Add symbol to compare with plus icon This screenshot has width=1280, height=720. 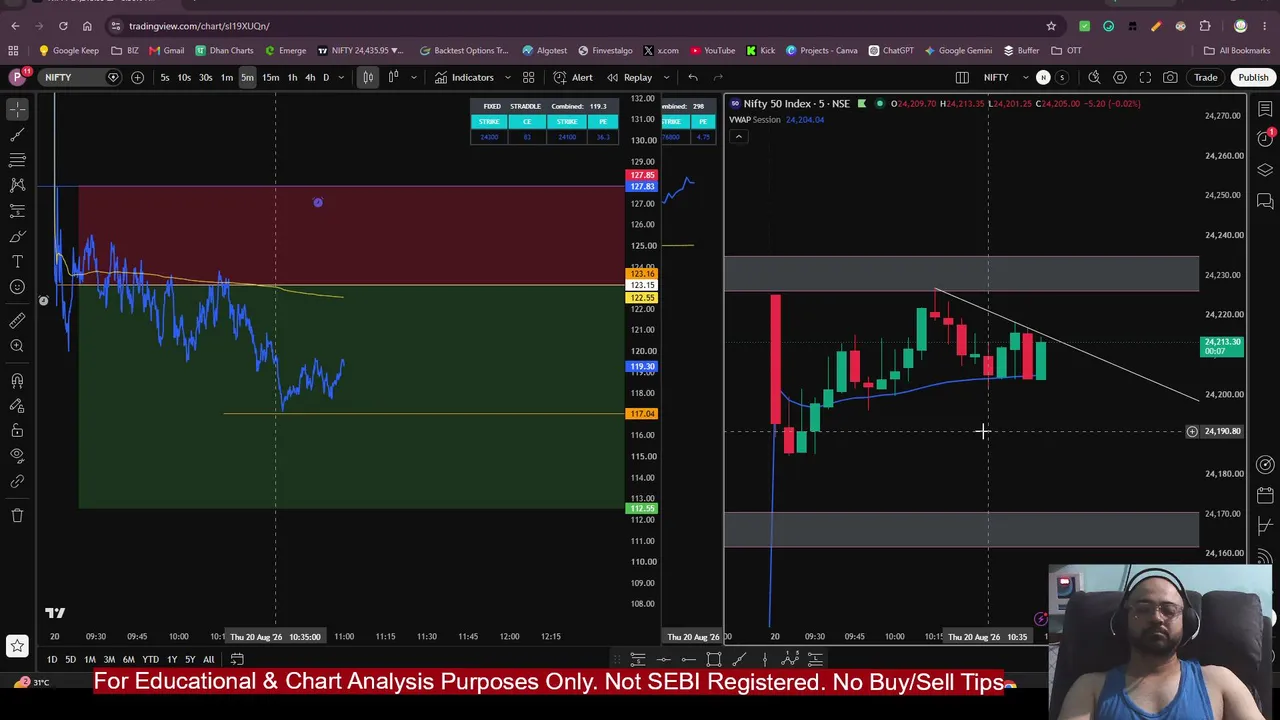pyautogui.click(x=137, y=77)
